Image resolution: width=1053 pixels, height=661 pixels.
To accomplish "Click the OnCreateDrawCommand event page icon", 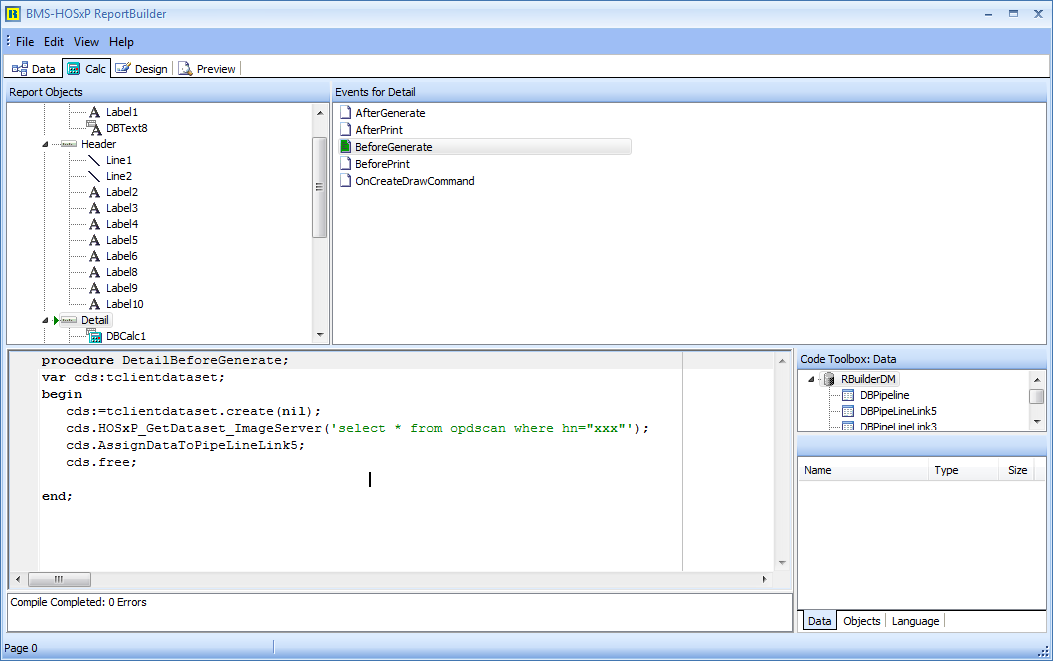I will pyautogui.click(x=346, y=180).
